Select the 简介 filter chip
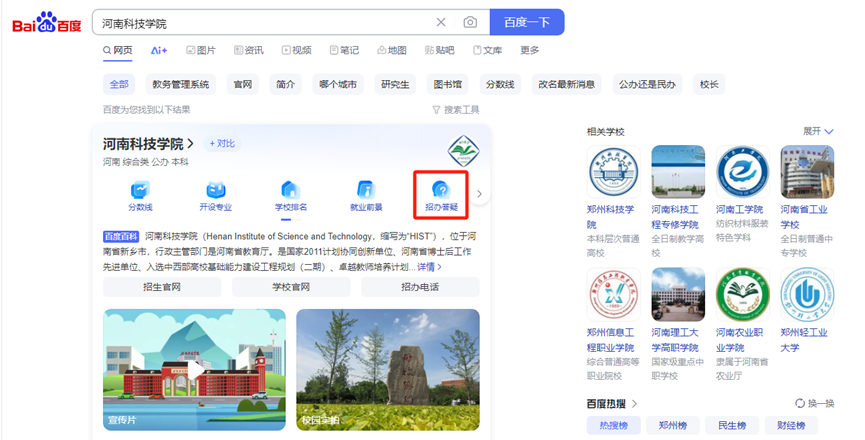Screen dimensions: 865x440 (286, 84)
